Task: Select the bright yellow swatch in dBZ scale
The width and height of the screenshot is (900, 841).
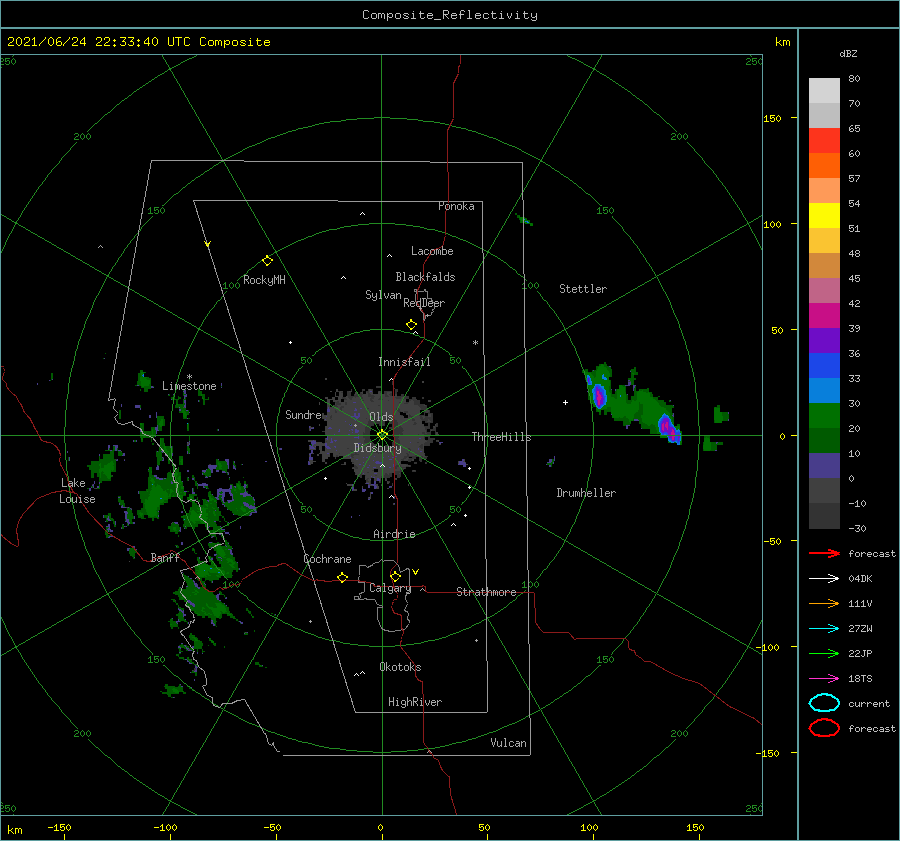Action: [x=824, y=215]
